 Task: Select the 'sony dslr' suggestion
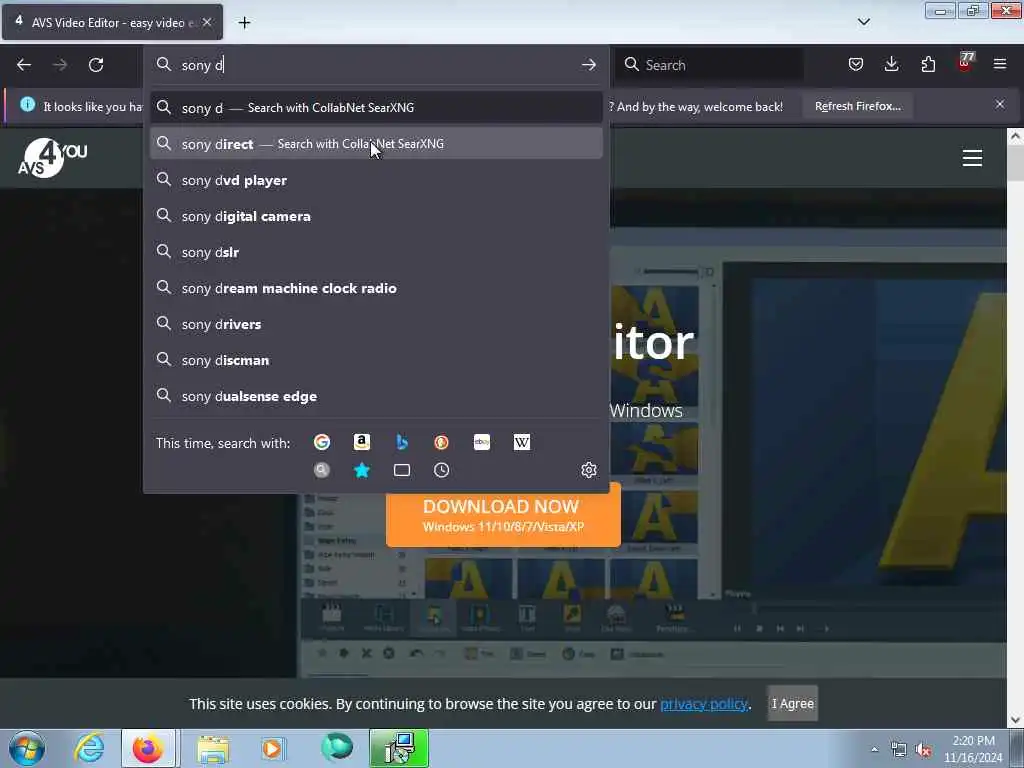[x=376, y=252]
